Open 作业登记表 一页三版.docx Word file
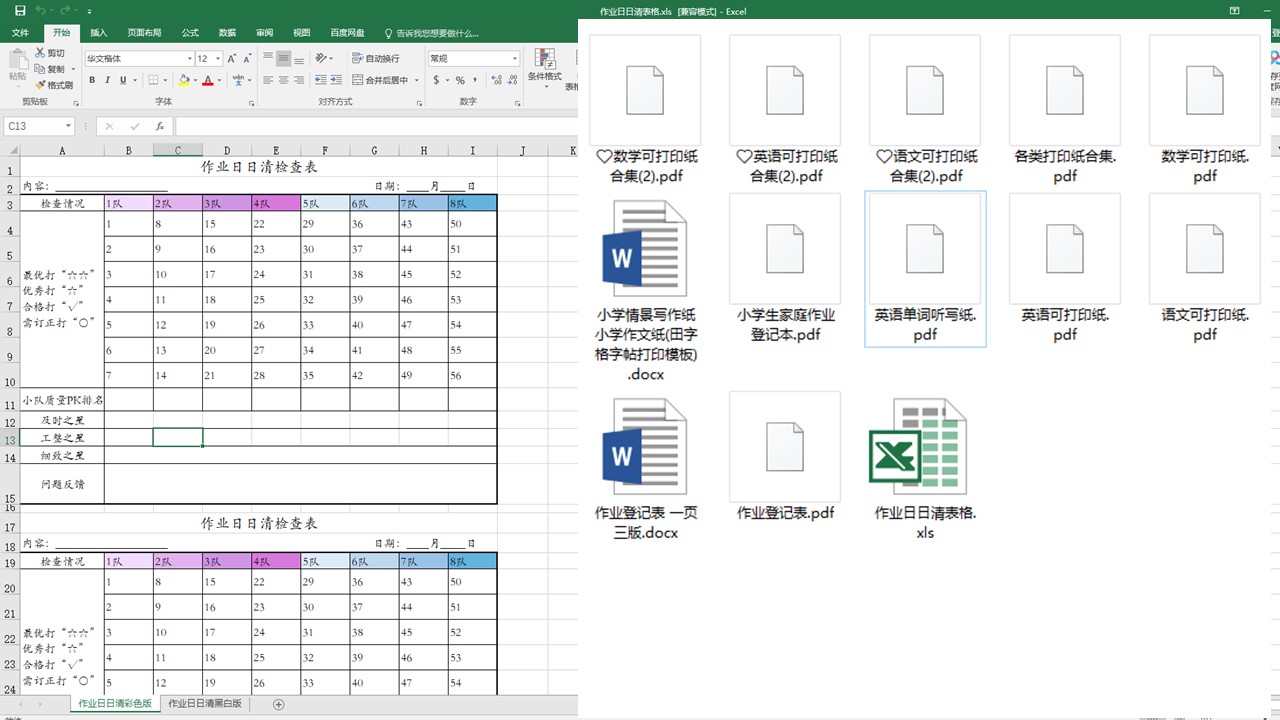This screenshot has height=720, width=1280. click(645, 446)
